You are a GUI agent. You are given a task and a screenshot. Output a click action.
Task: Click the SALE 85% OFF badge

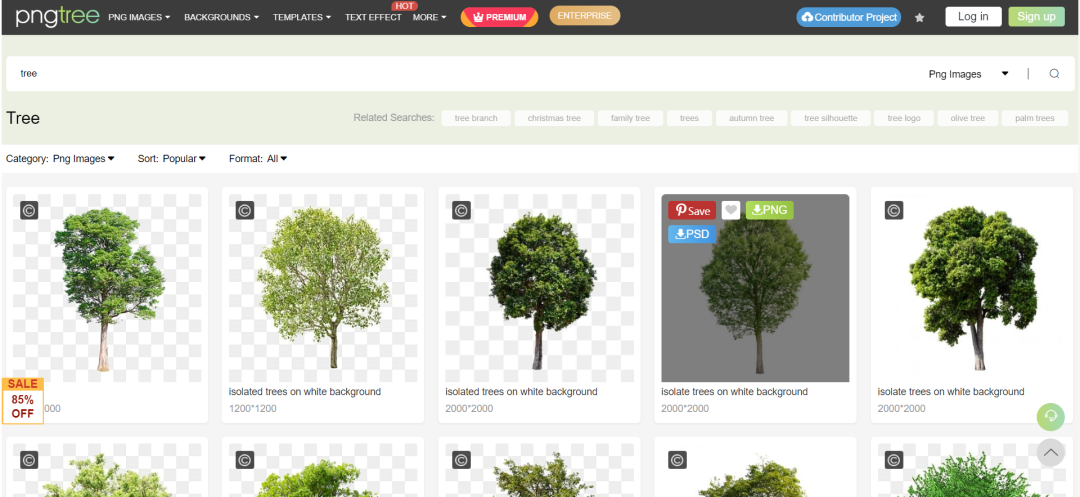(23, 401)
